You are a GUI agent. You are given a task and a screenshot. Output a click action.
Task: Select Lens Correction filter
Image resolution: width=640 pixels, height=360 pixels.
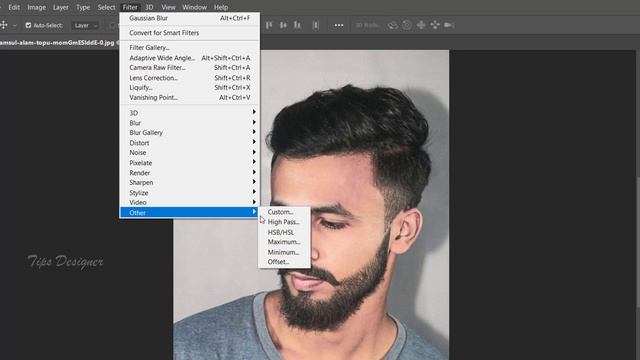(x=189, y=78)
